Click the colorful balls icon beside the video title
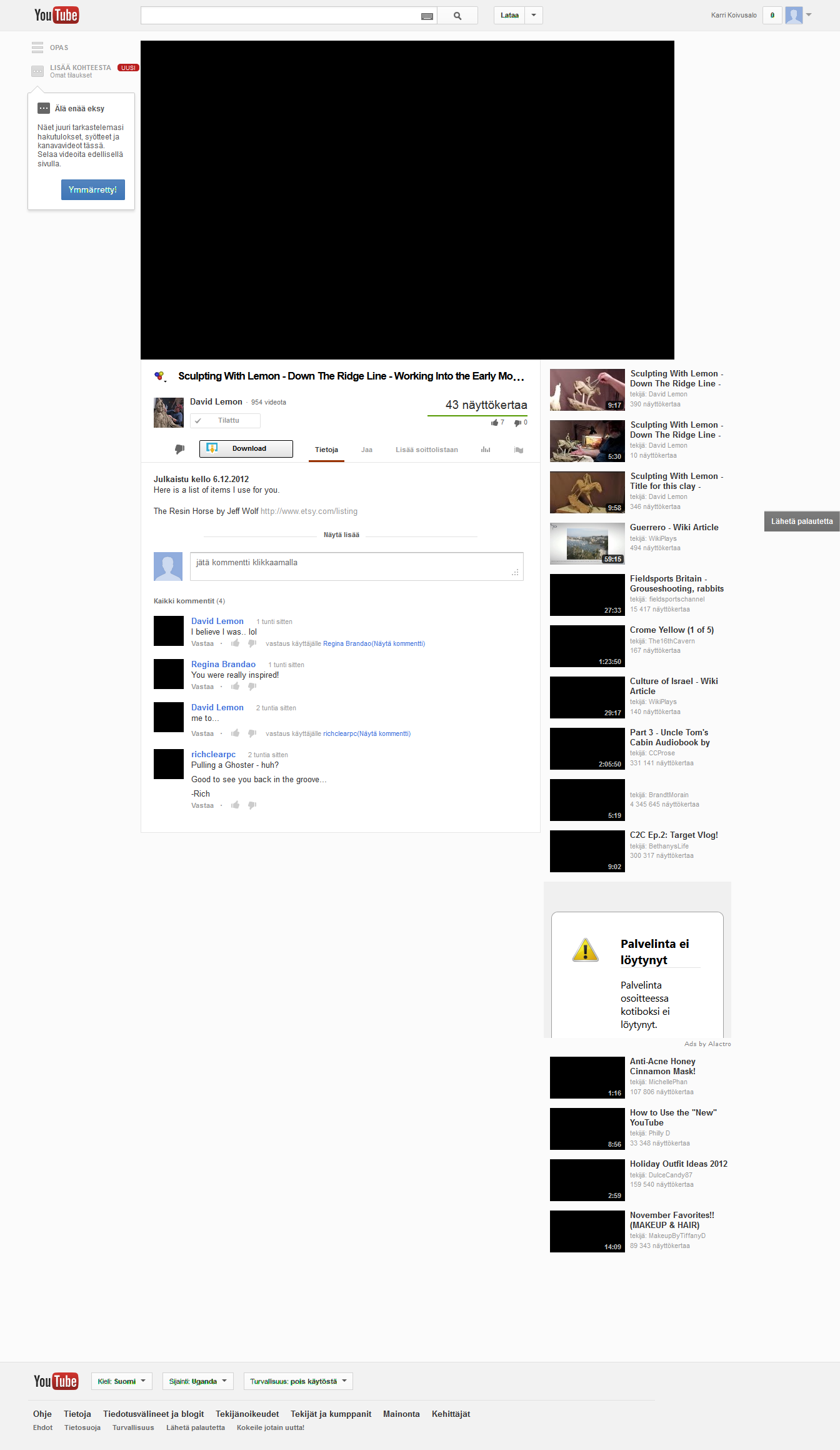Screen dimensions: 840x1450 (x=160, y=376)
